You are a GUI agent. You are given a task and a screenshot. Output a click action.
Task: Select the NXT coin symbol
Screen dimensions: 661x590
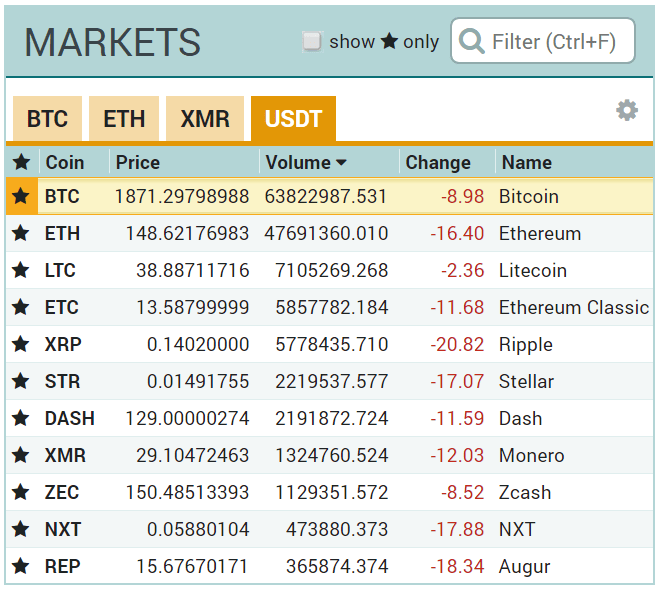pyautogui.click(x=62, y=529)
